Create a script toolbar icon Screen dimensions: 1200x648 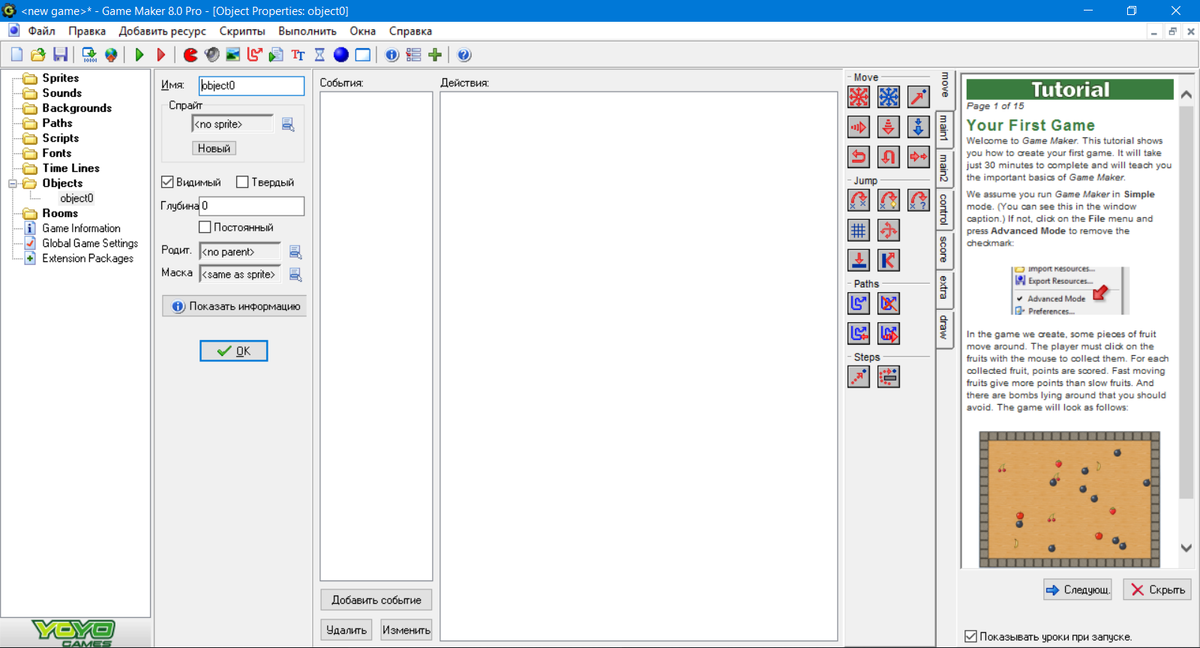[276, 54]
